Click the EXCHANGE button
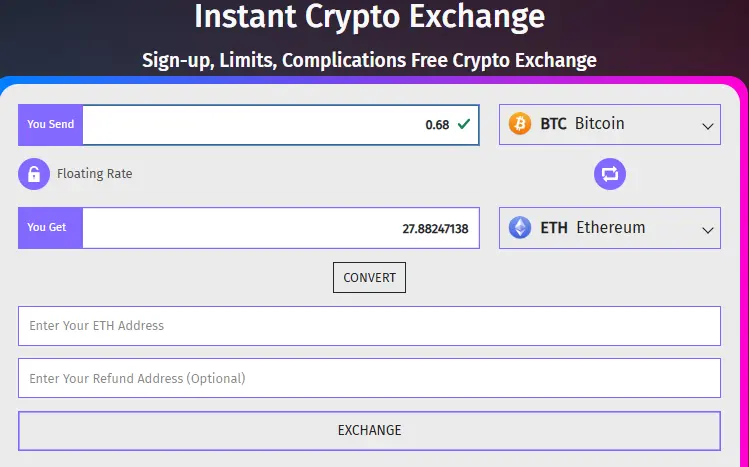This screenshot has width=749, height=467. pos(369,431)
